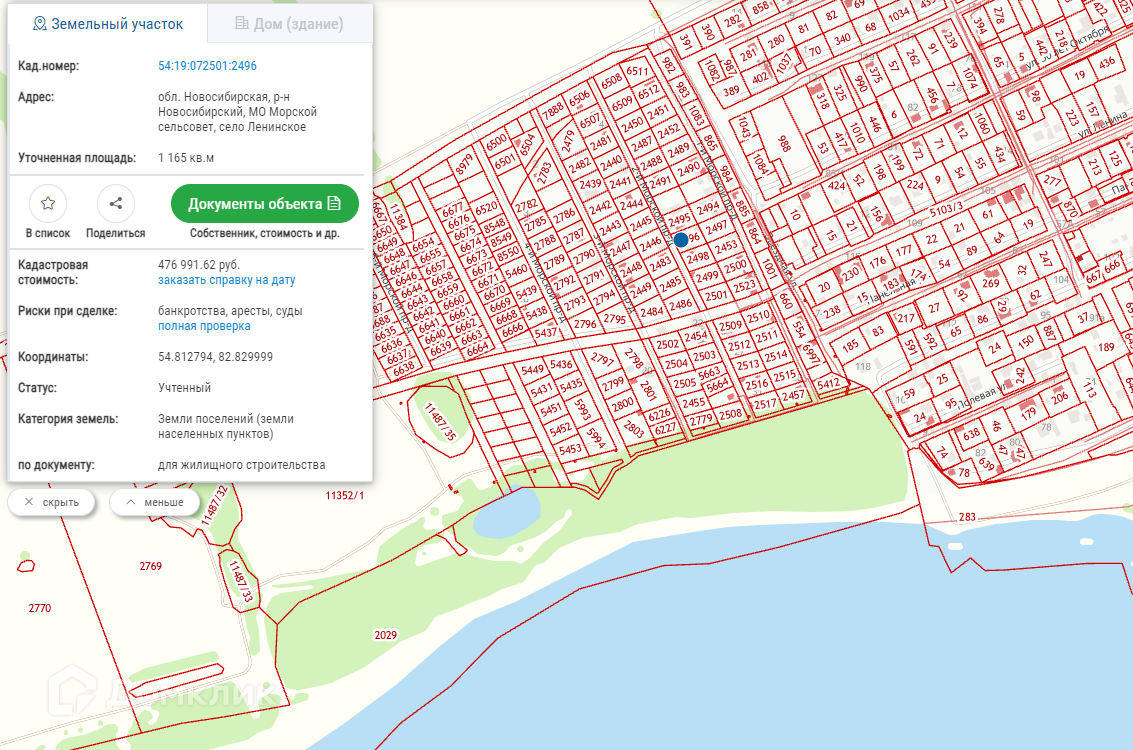
Task: Select map parcel 2498
Action: 698,258
